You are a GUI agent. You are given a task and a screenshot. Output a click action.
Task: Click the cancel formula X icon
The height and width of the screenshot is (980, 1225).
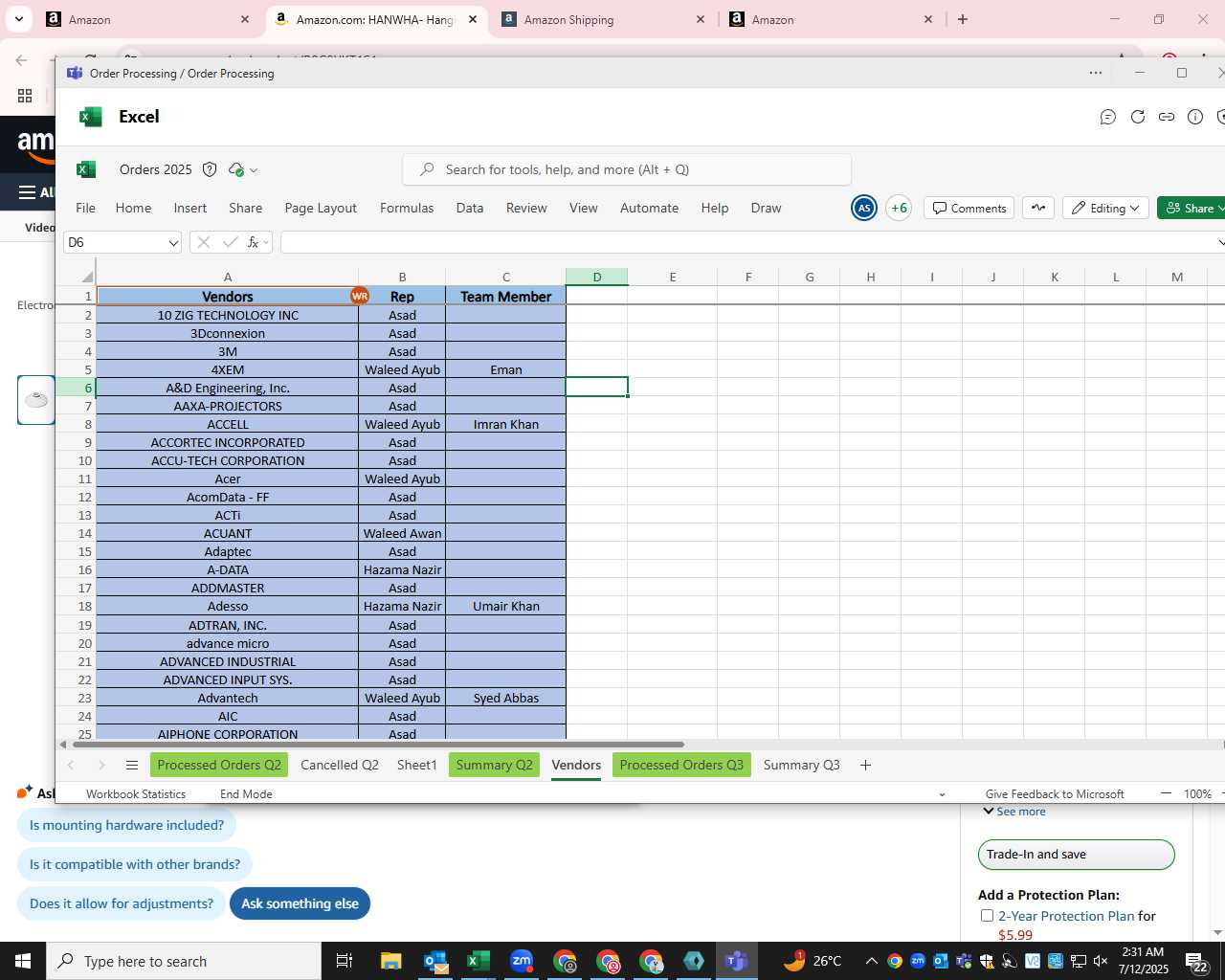(203, 242)
